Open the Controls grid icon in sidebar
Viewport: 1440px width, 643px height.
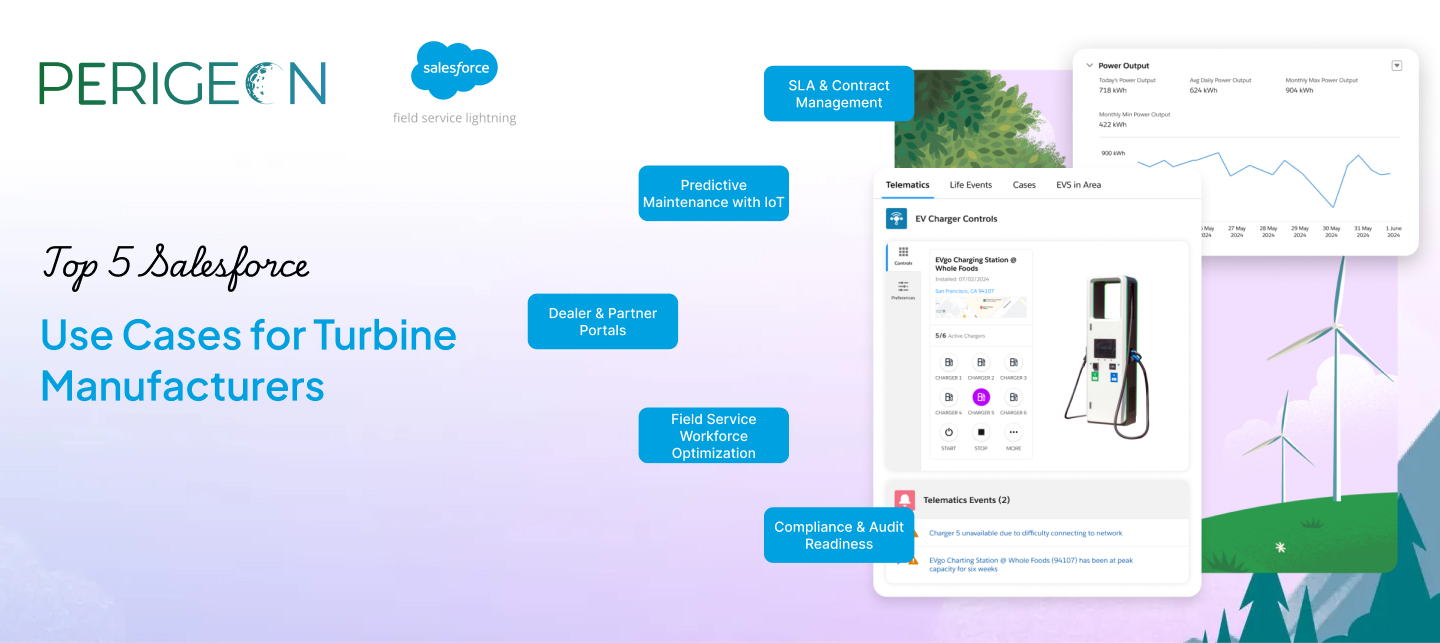coord(903,253)
